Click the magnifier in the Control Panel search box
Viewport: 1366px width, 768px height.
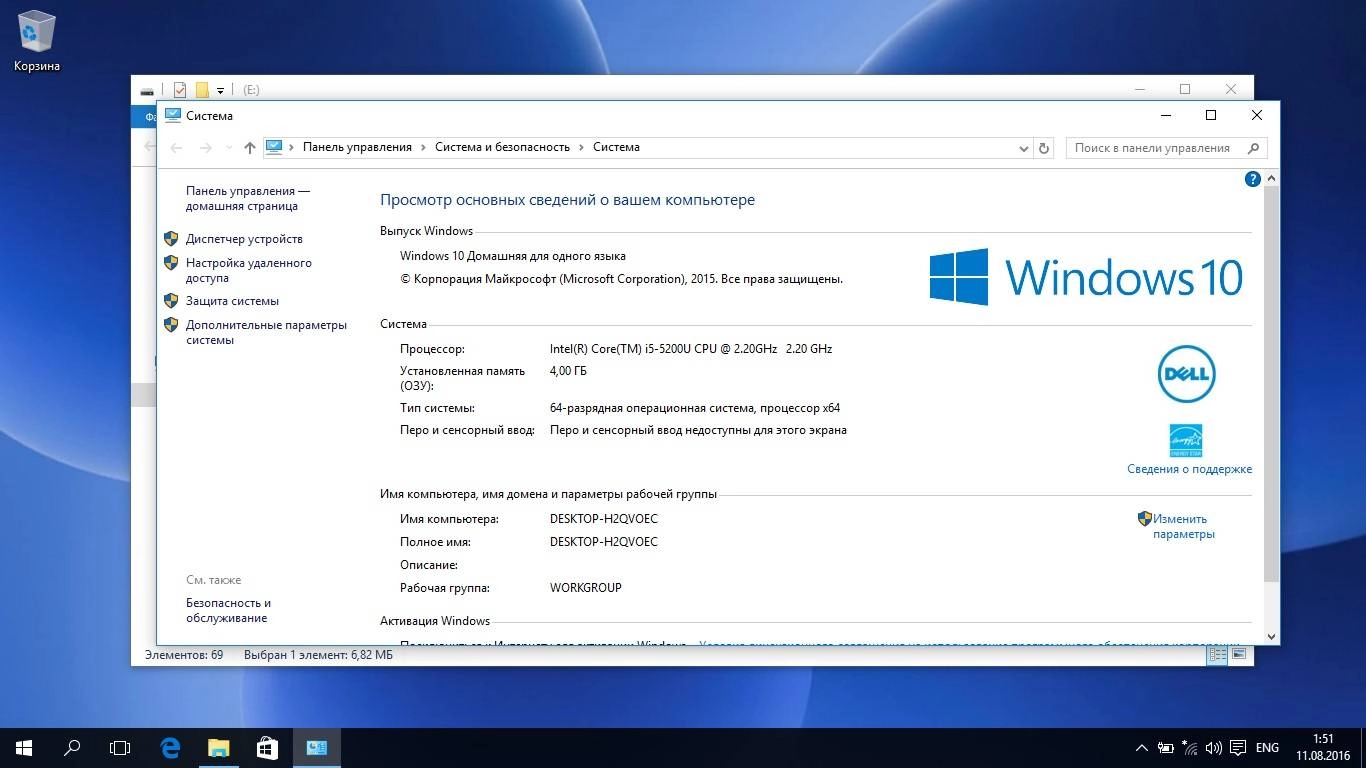pos(1253,148)
